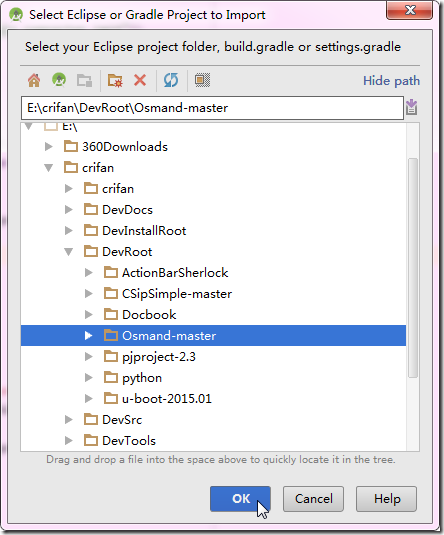Expand the DevTools folder

tap(69, 440)
